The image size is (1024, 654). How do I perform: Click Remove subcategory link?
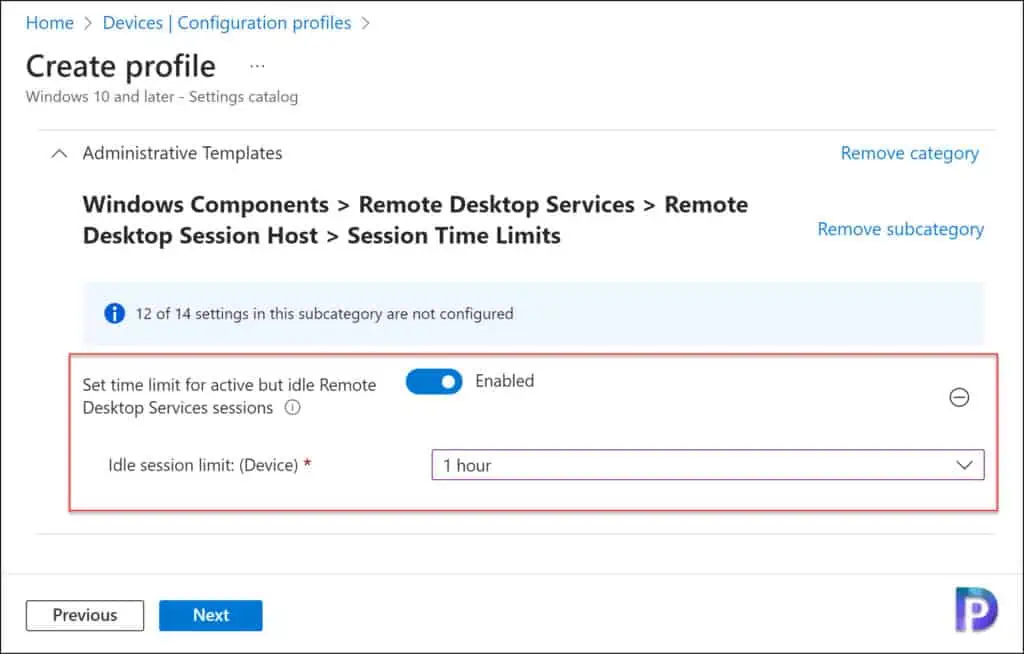coord(901,229)
